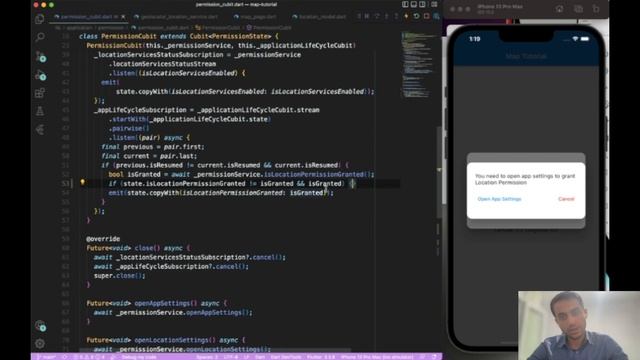Open Dart language mode selector
The height and width of the screenshot is (360, 640).
[x=260, y=357]
